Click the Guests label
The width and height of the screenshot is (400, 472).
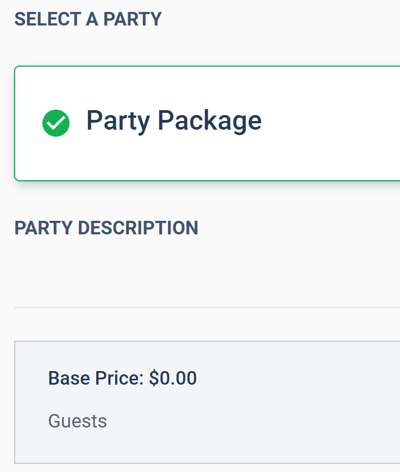[x=78, y=421]
